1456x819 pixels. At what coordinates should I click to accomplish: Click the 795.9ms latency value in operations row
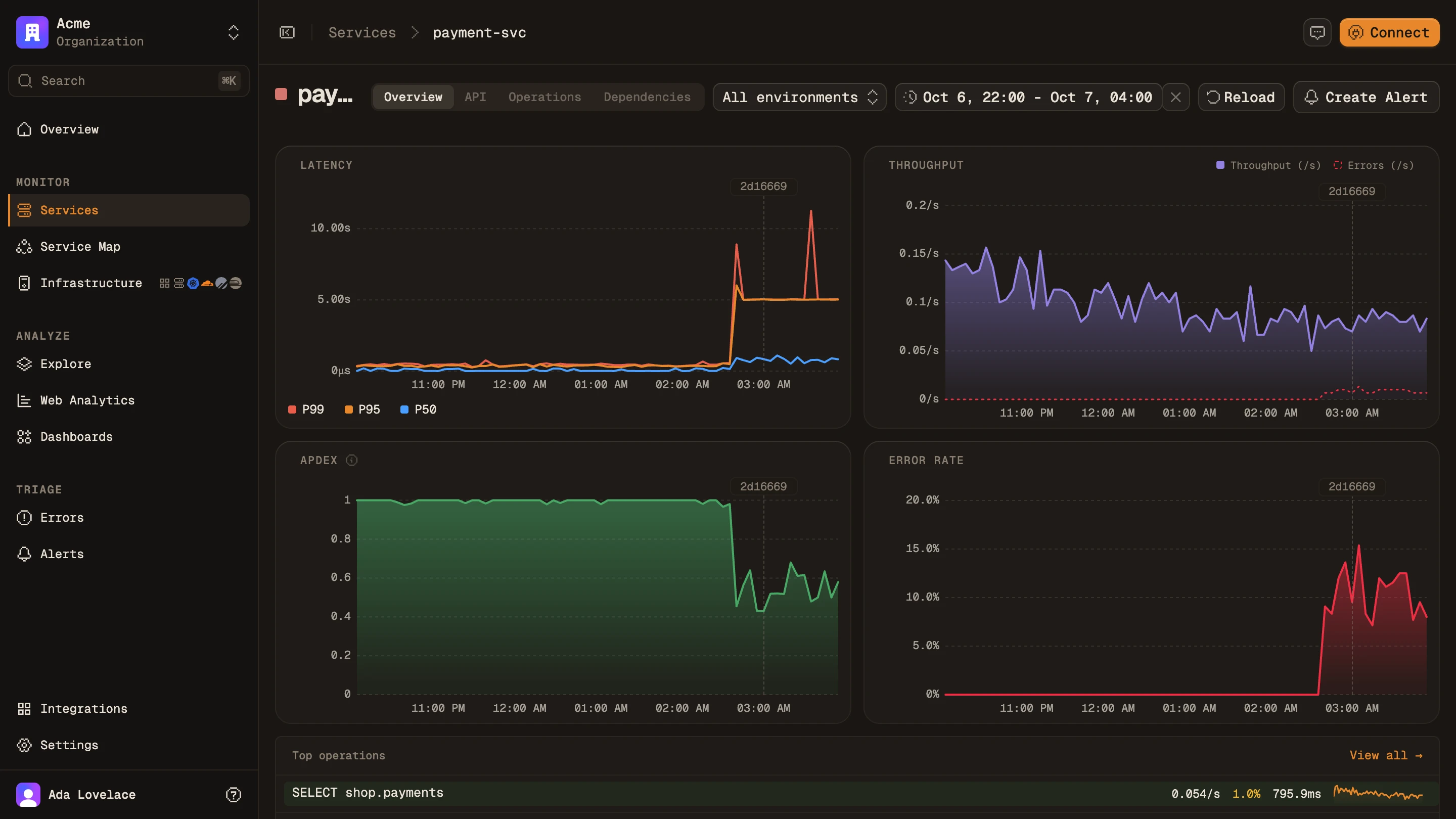1297,794
